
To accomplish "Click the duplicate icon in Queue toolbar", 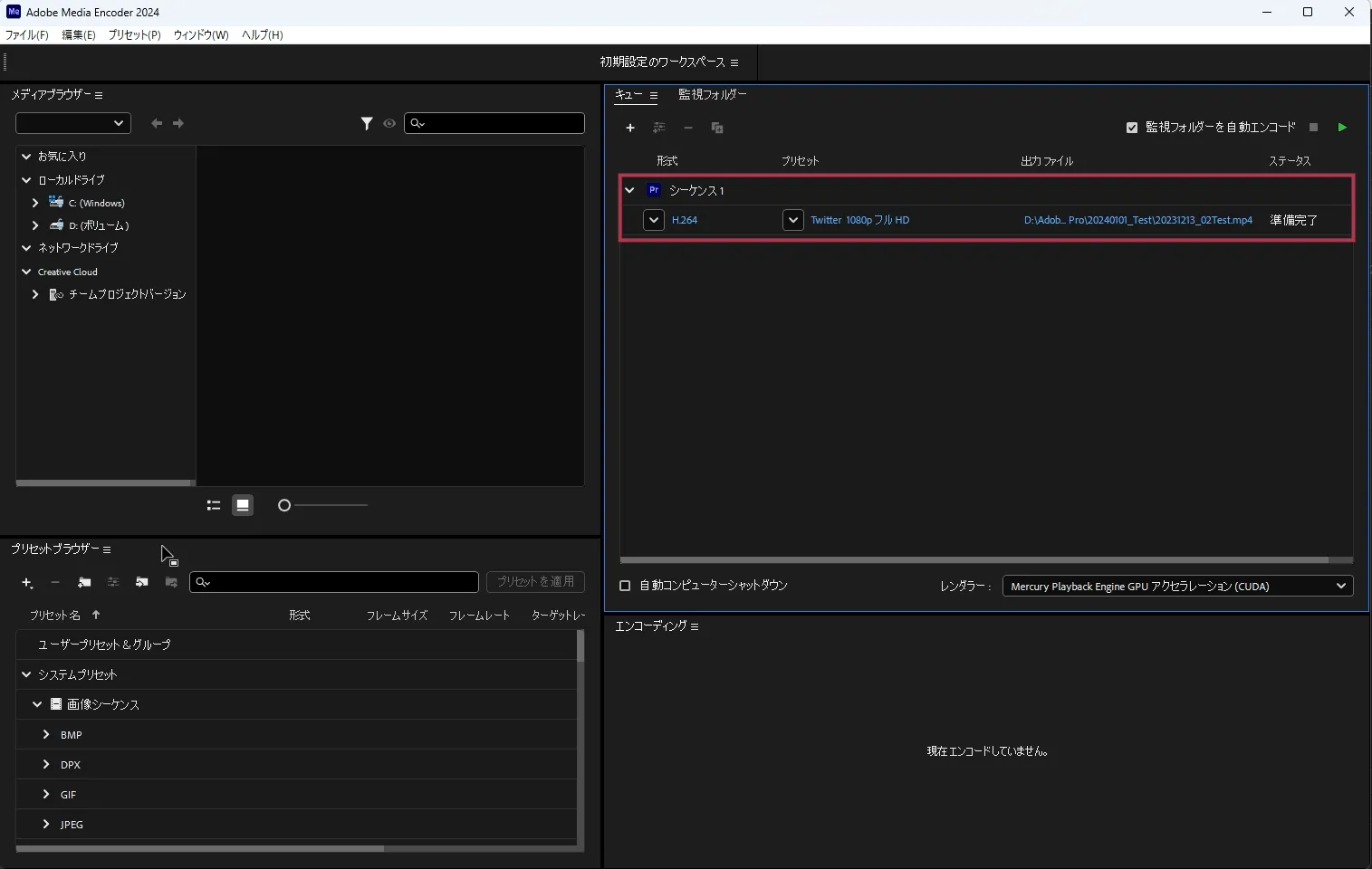I will coord(717,128).
